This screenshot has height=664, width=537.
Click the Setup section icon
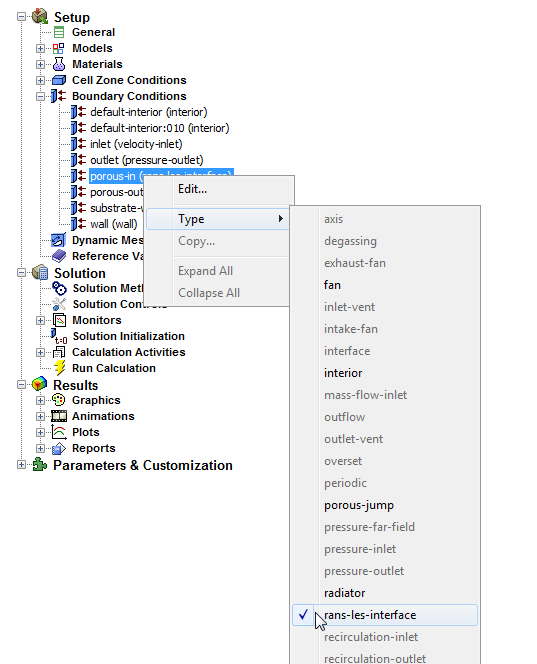[x=40, y=17]
